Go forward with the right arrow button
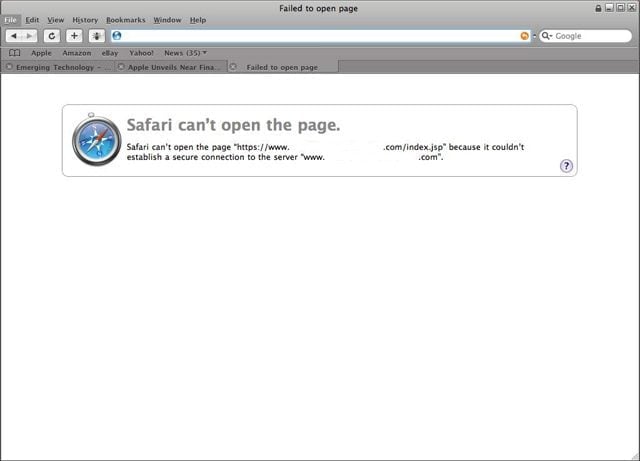The width and height of the screenshot is (640, 461). pos(29,36)
